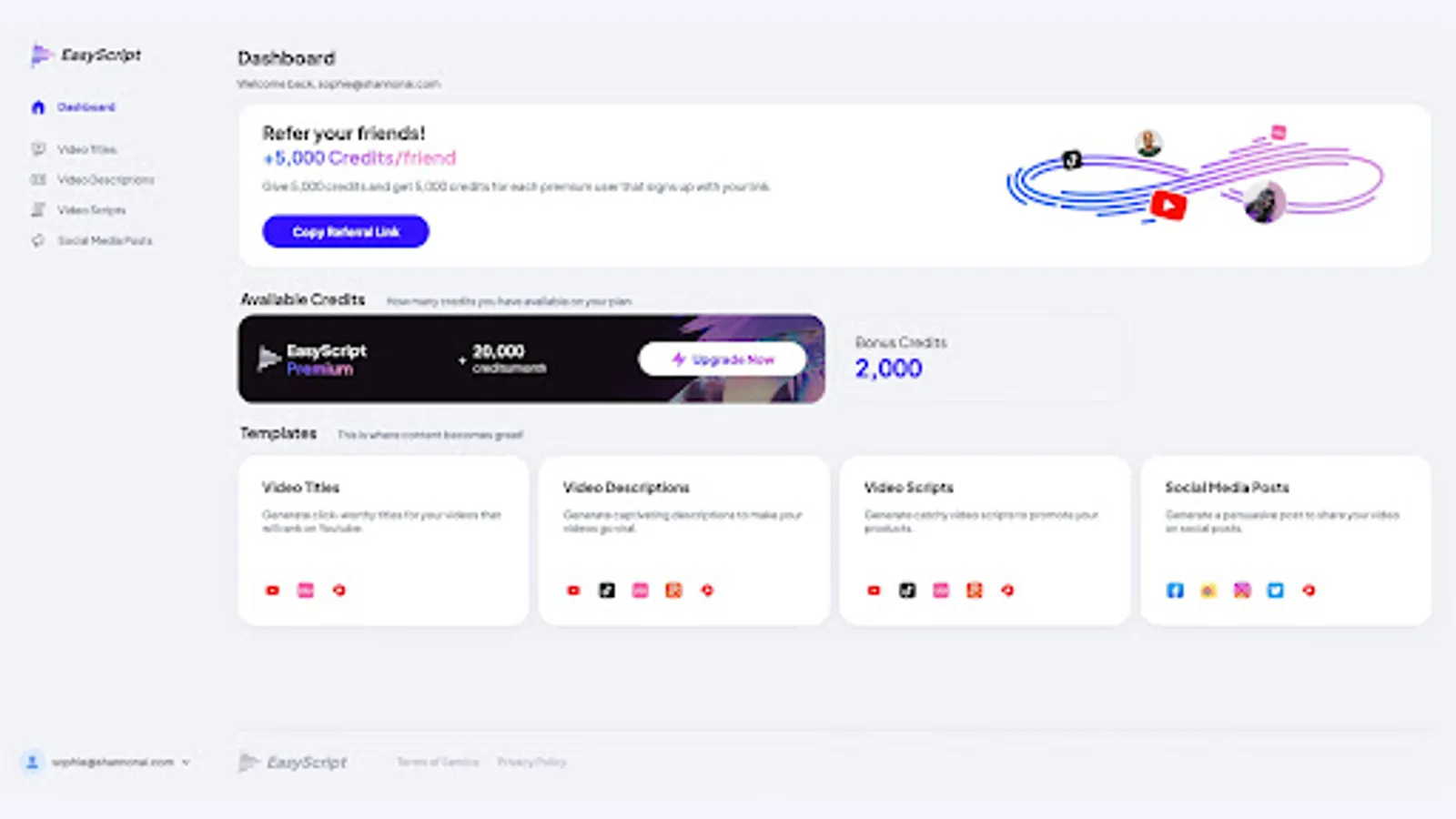Open the Terms of Service footer link
Screen dimensions: 1456x819
click(438, 762)
